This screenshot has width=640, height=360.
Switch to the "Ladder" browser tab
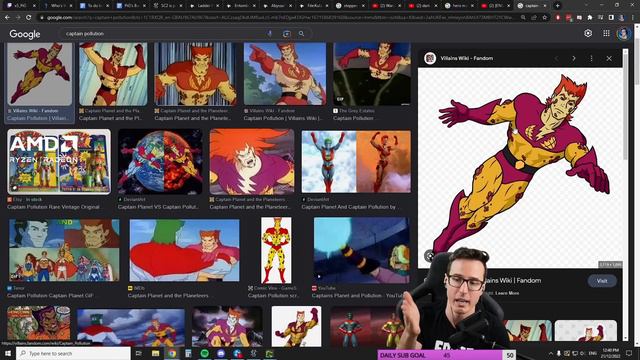pyautogui.click(x=205, y=6)
